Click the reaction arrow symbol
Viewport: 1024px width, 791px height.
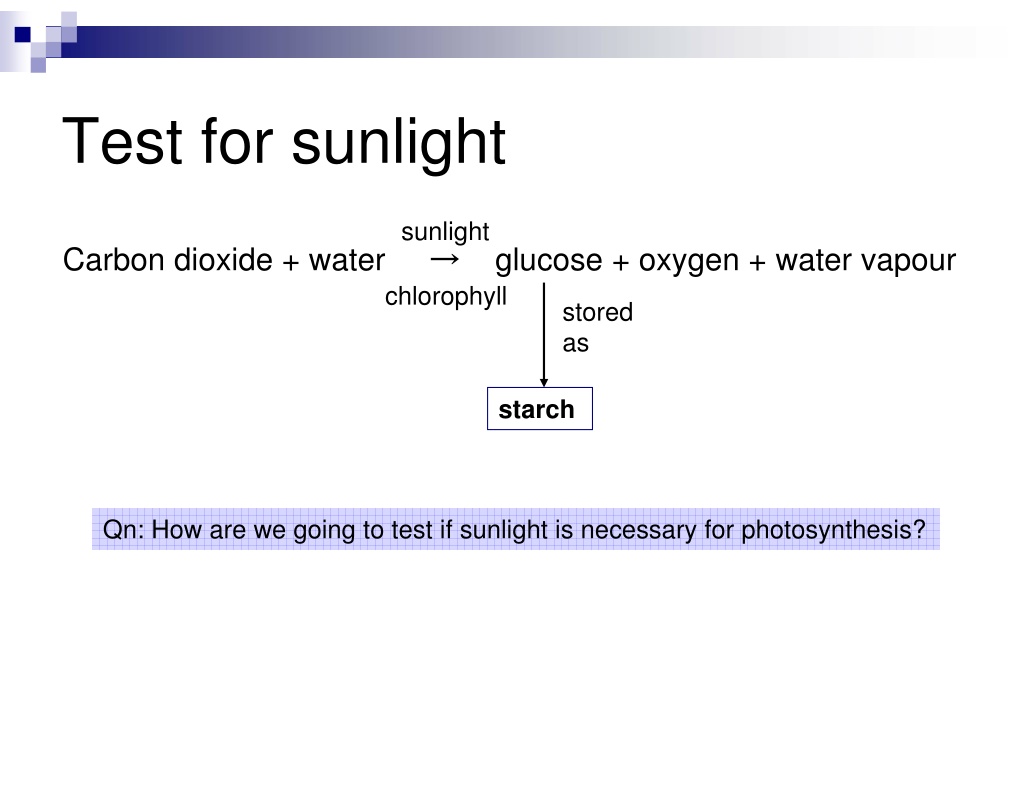click(x=444, y=259)
